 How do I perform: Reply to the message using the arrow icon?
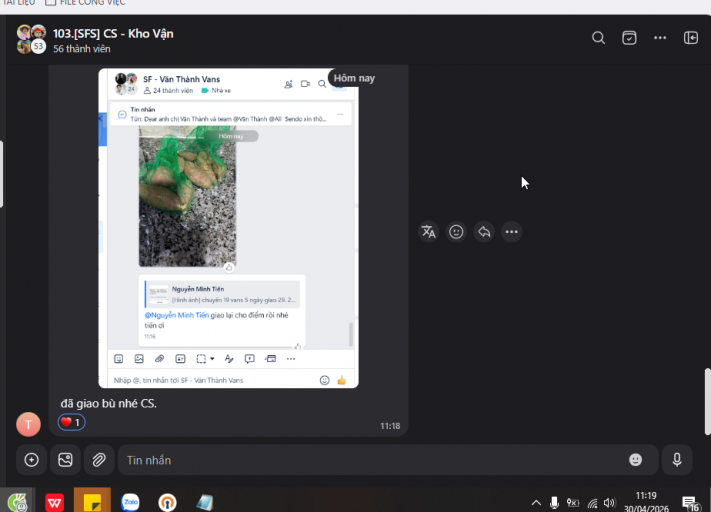point(484,232)
